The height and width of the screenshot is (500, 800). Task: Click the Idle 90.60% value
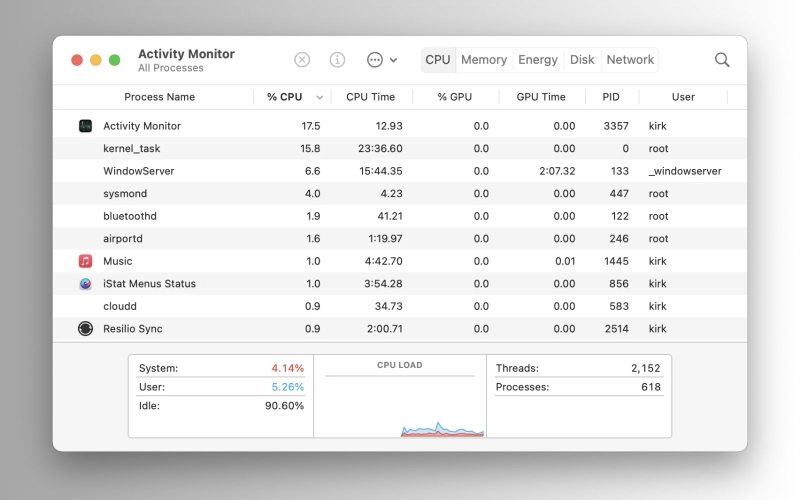284,406
